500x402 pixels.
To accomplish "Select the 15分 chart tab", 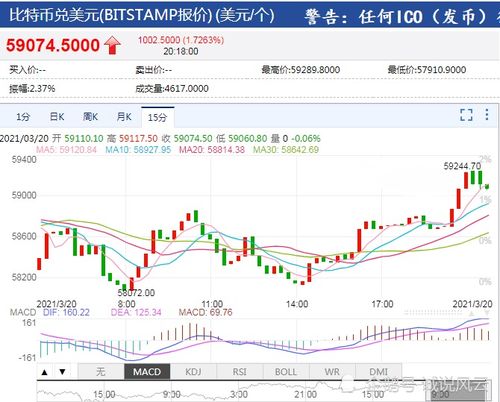I will tap(158, 117).
